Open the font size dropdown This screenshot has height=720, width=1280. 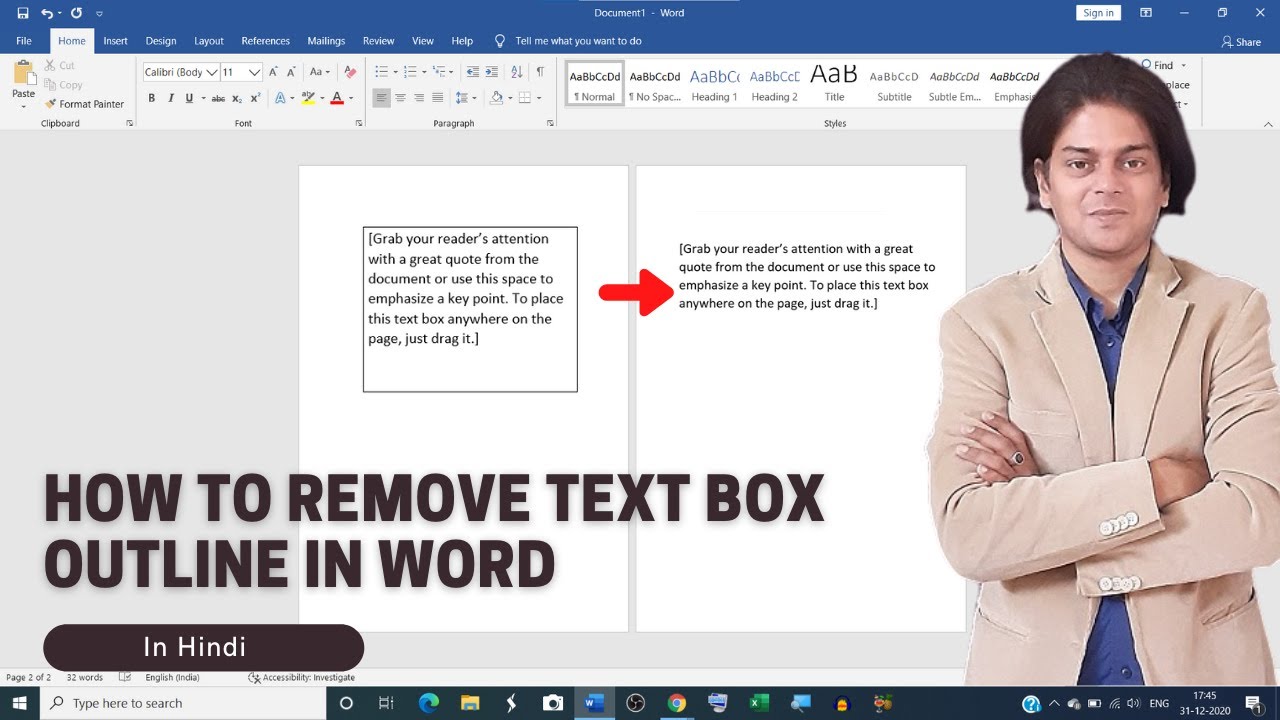click(x=255, y=72)
